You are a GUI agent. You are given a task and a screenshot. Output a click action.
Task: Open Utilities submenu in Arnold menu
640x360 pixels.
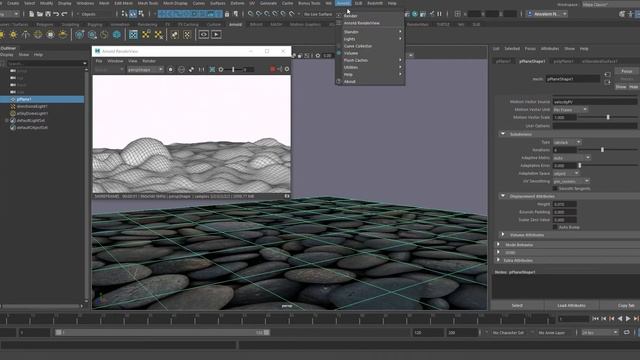tap(370, 67)
